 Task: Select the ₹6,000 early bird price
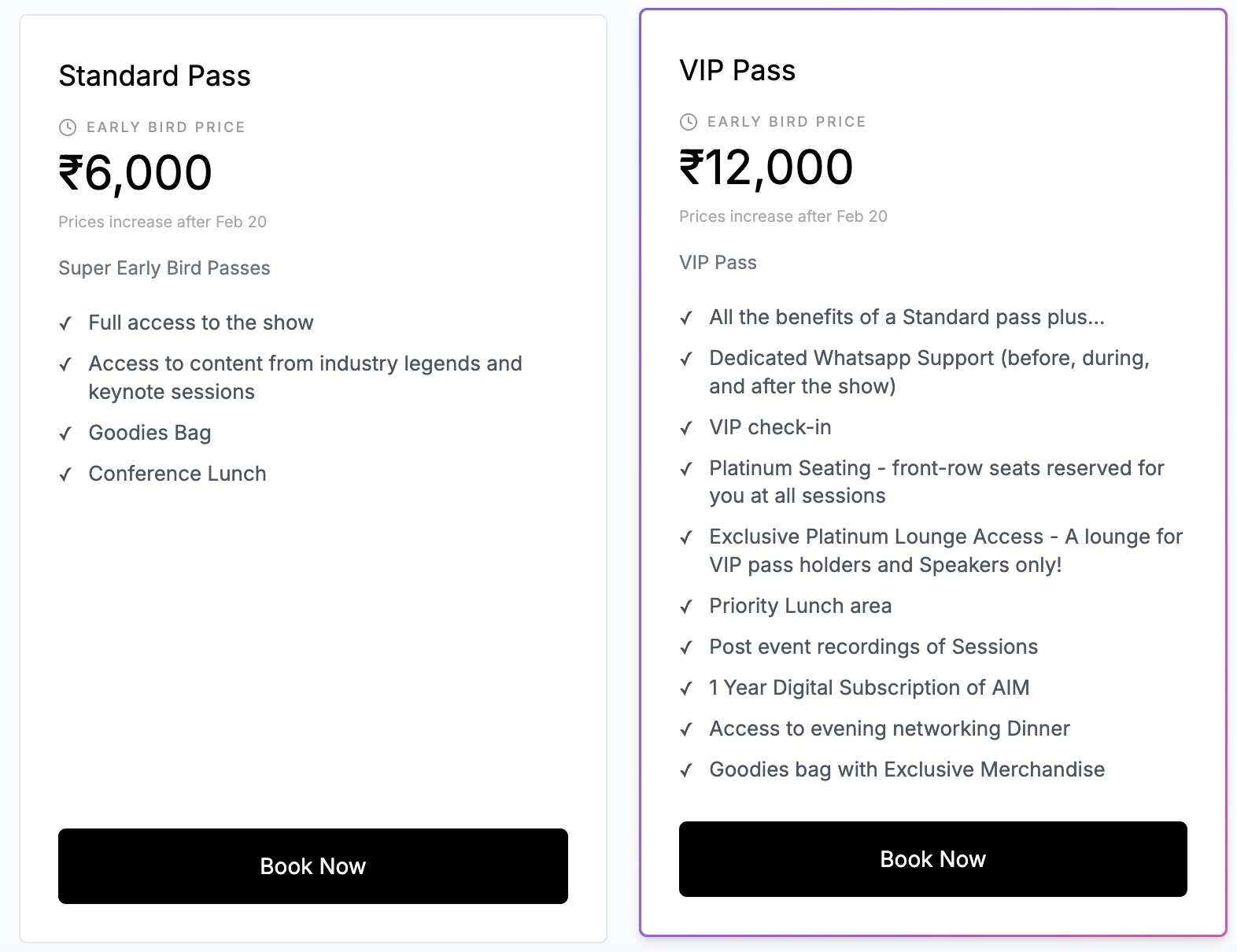tap(135, 173)
